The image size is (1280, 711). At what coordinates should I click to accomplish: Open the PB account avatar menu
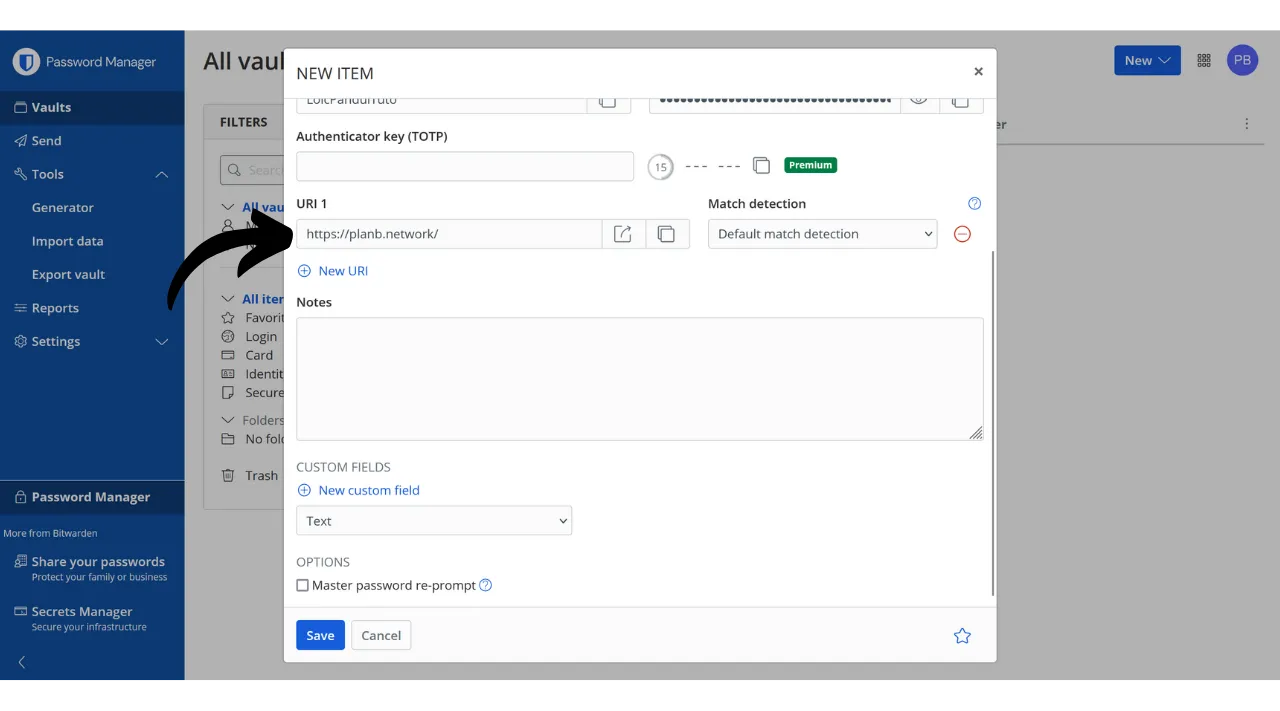1242,60
